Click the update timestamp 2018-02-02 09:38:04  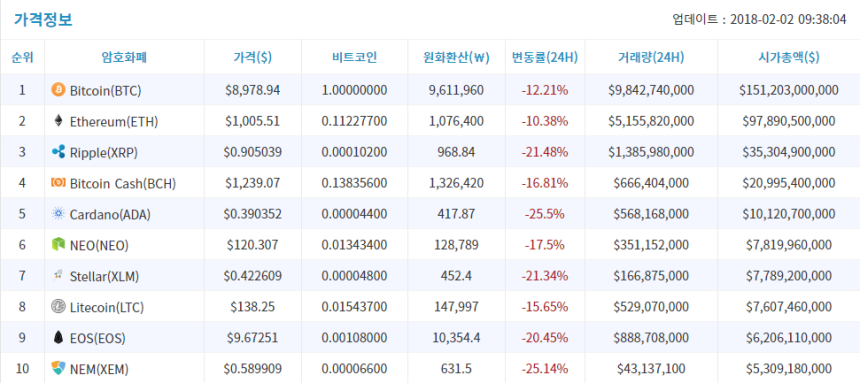pos(788,20)
